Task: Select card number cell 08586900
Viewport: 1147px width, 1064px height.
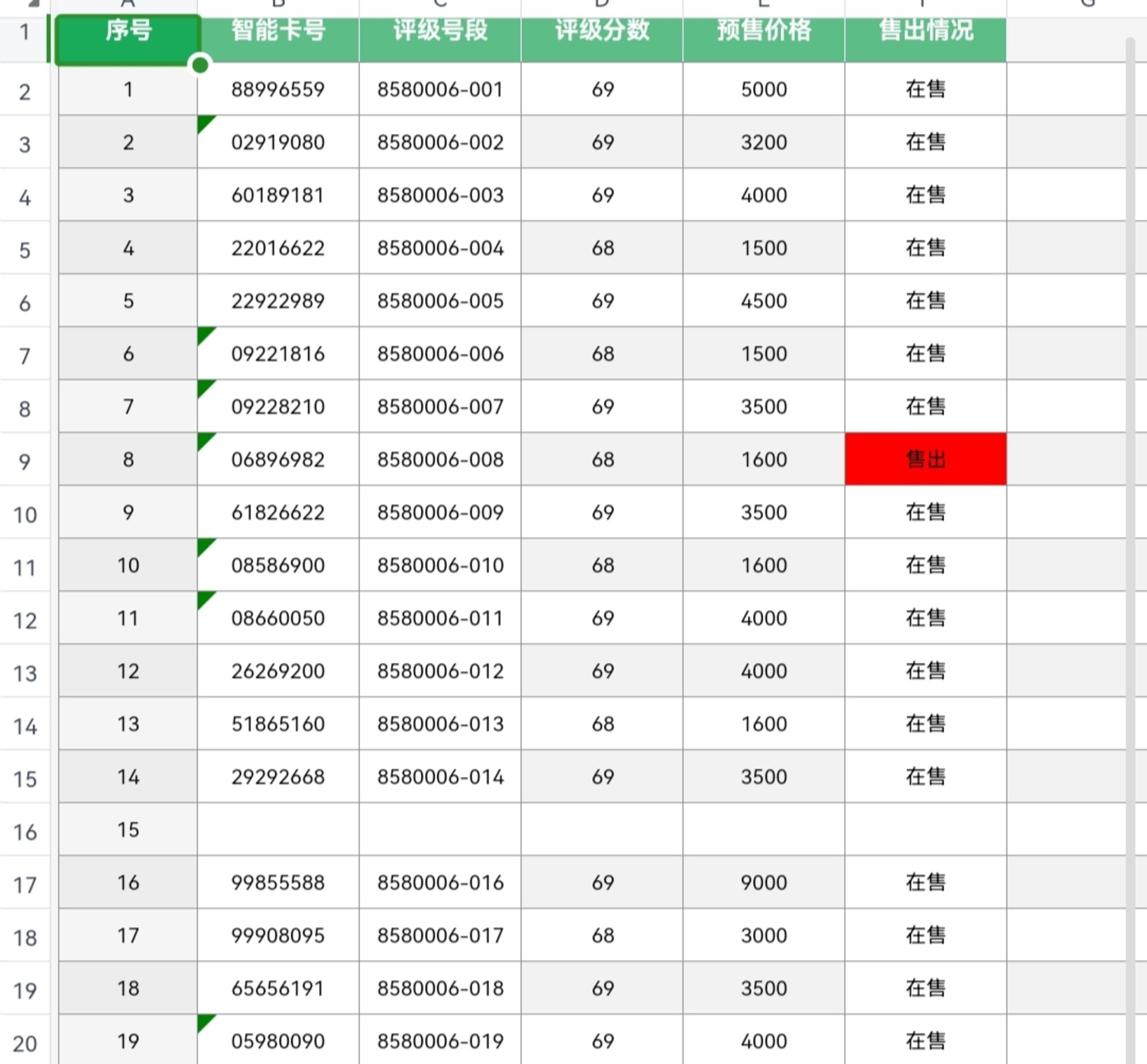Action: 278,565
